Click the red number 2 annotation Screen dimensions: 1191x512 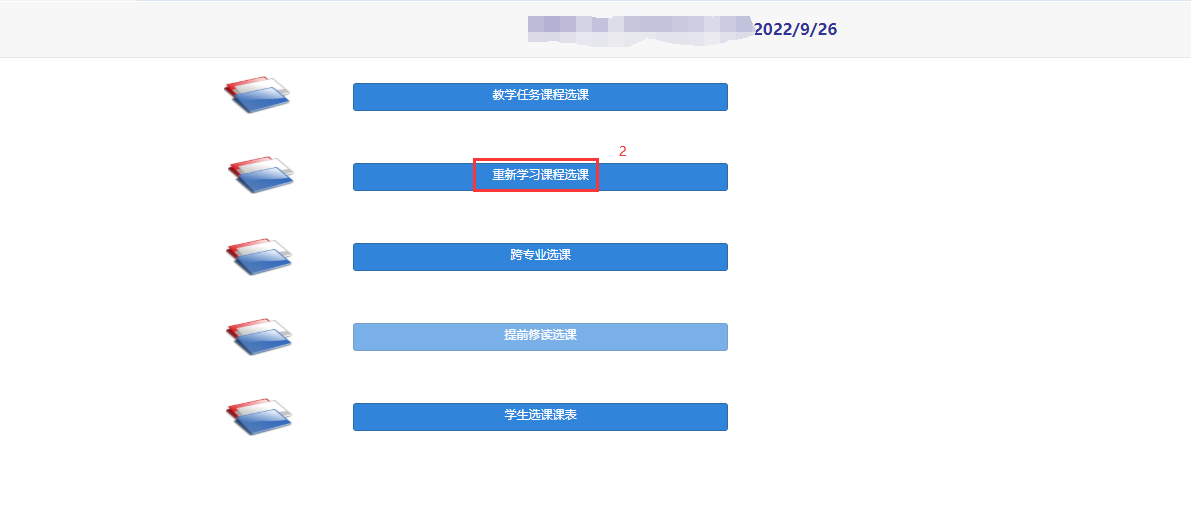pos(623,151)
